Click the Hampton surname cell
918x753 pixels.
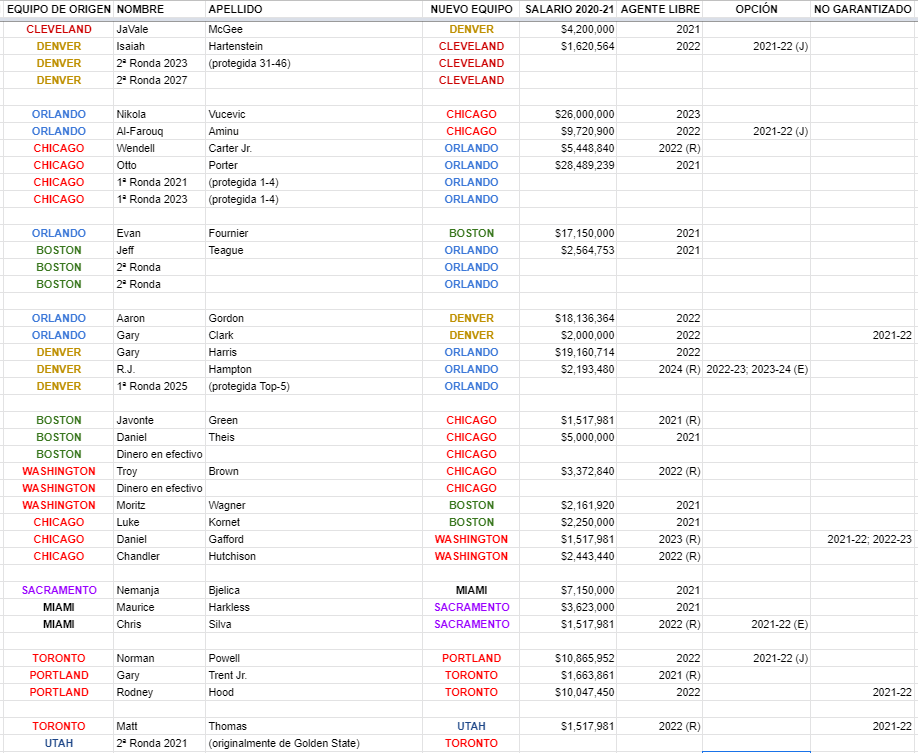coord(314,369)
